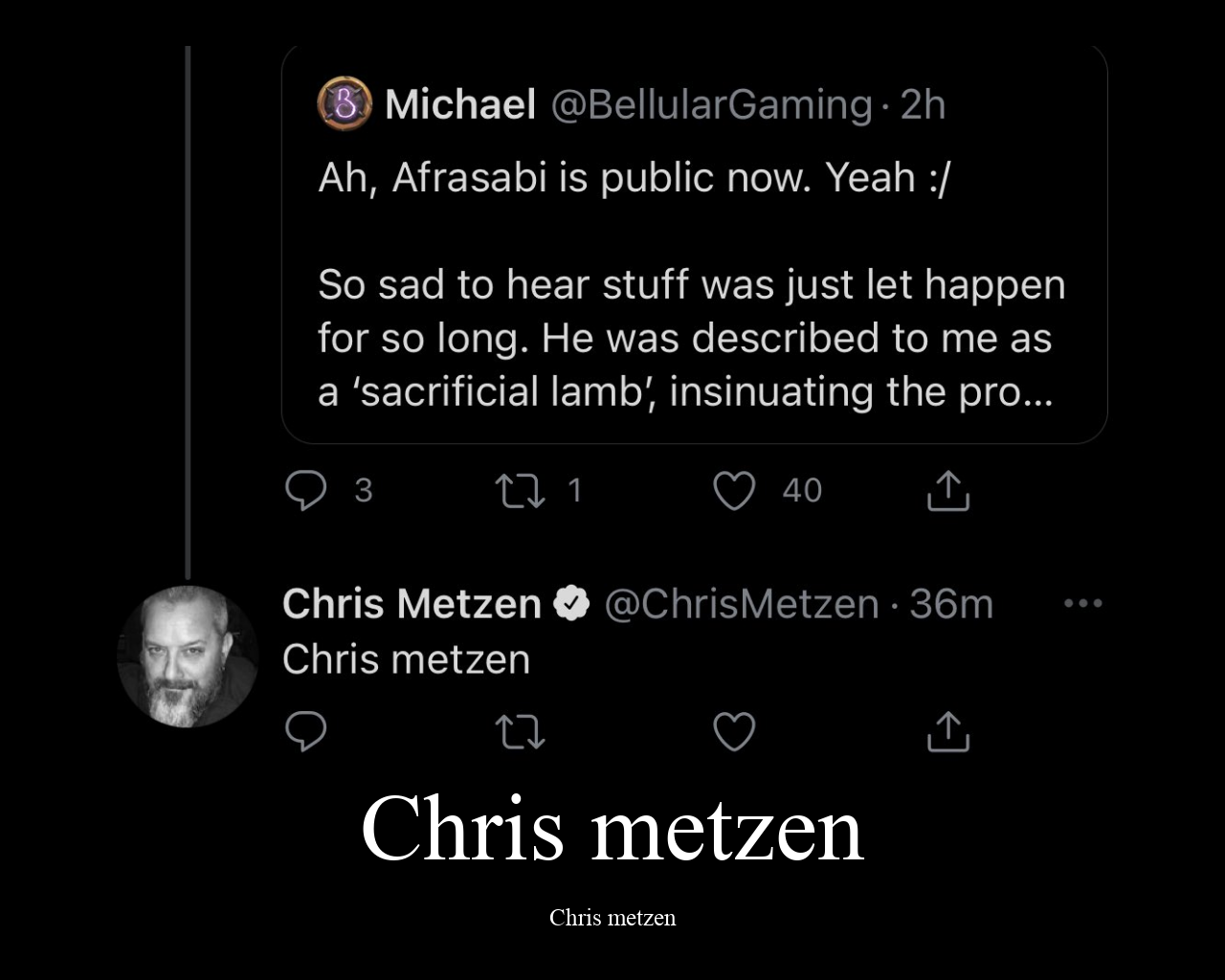Retweet Chris Metzen's tweet
This screenshot has width=1225, height=980.
pyautogui.click(x=520, y=733)
